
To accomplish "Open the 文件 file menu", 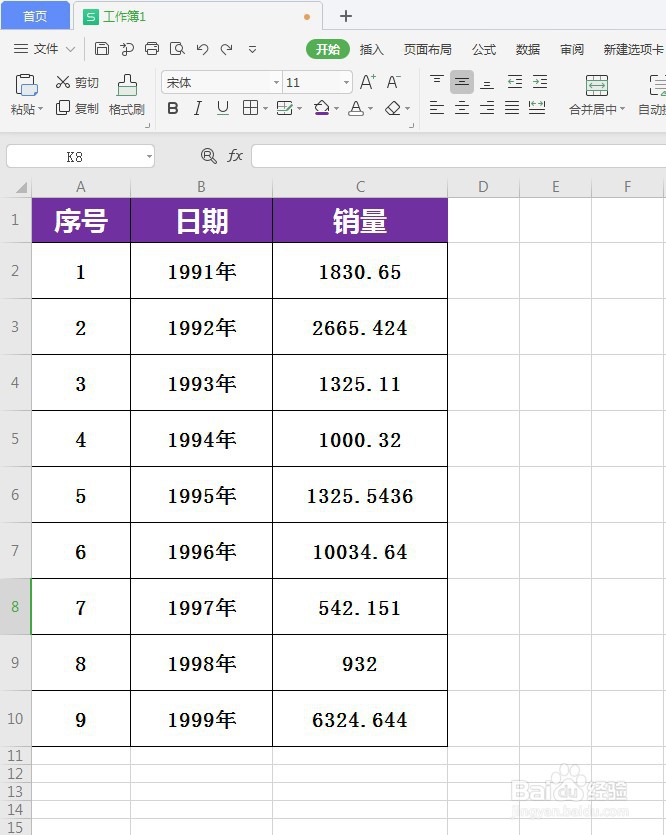I will click(x=44, y=49).
